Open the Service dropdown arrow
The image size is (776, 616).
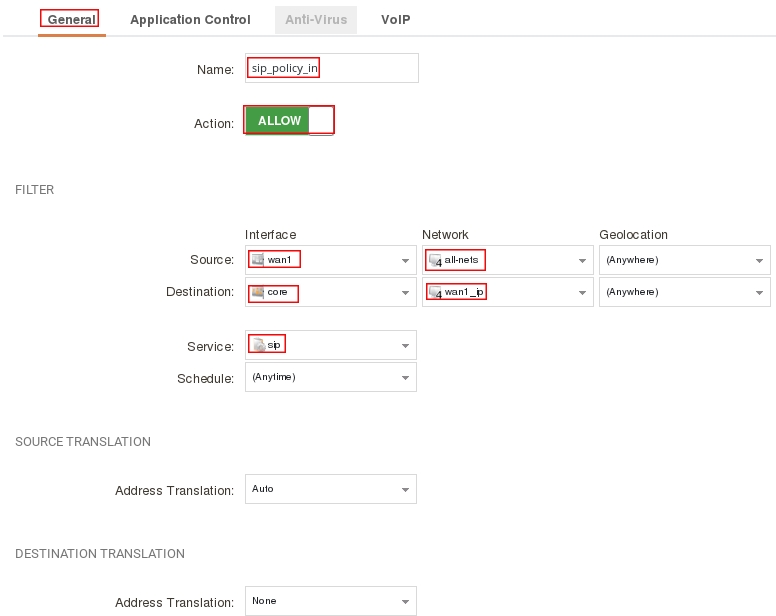click(405, 346)
